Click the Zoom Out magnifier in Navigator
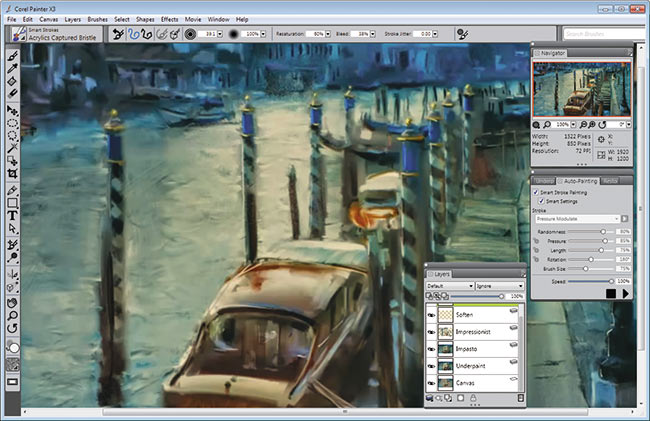The height and width of the screenshot is (421, 650). tap(583, 124)
